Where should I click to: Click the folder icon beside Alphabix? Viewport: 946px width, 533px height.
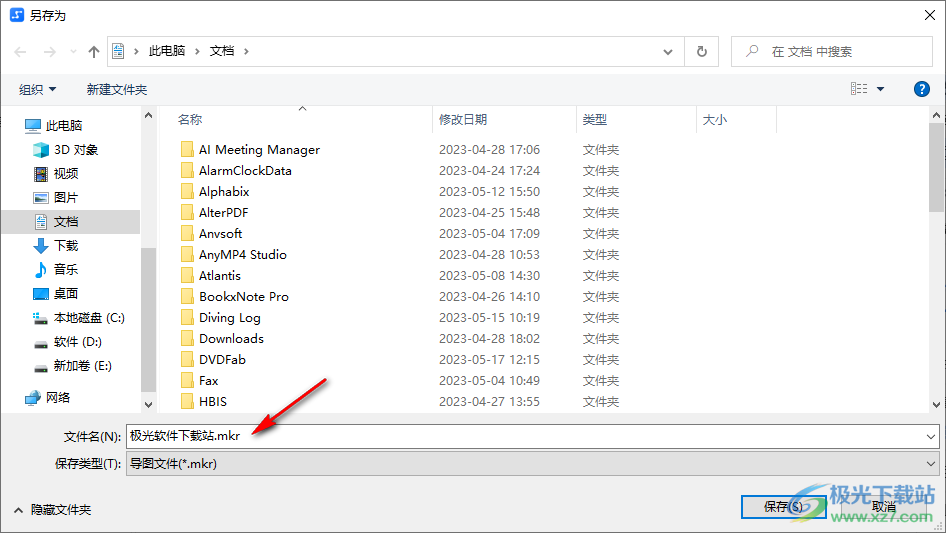pos(187,191)
